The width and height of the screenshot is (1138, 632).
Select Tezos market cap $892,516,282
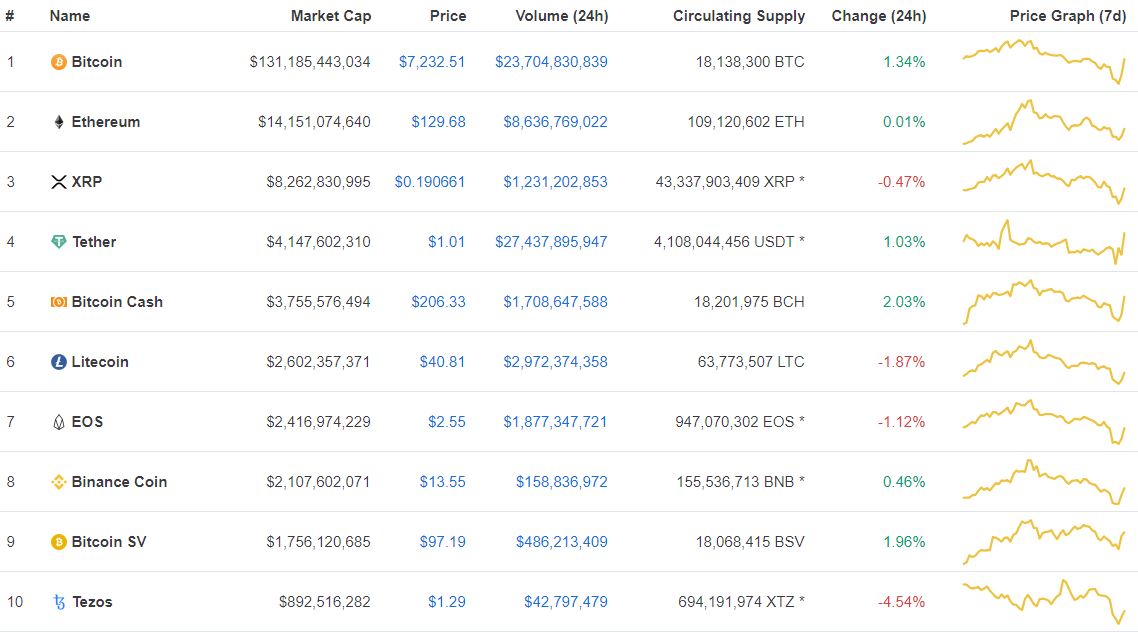coord(324,602)
